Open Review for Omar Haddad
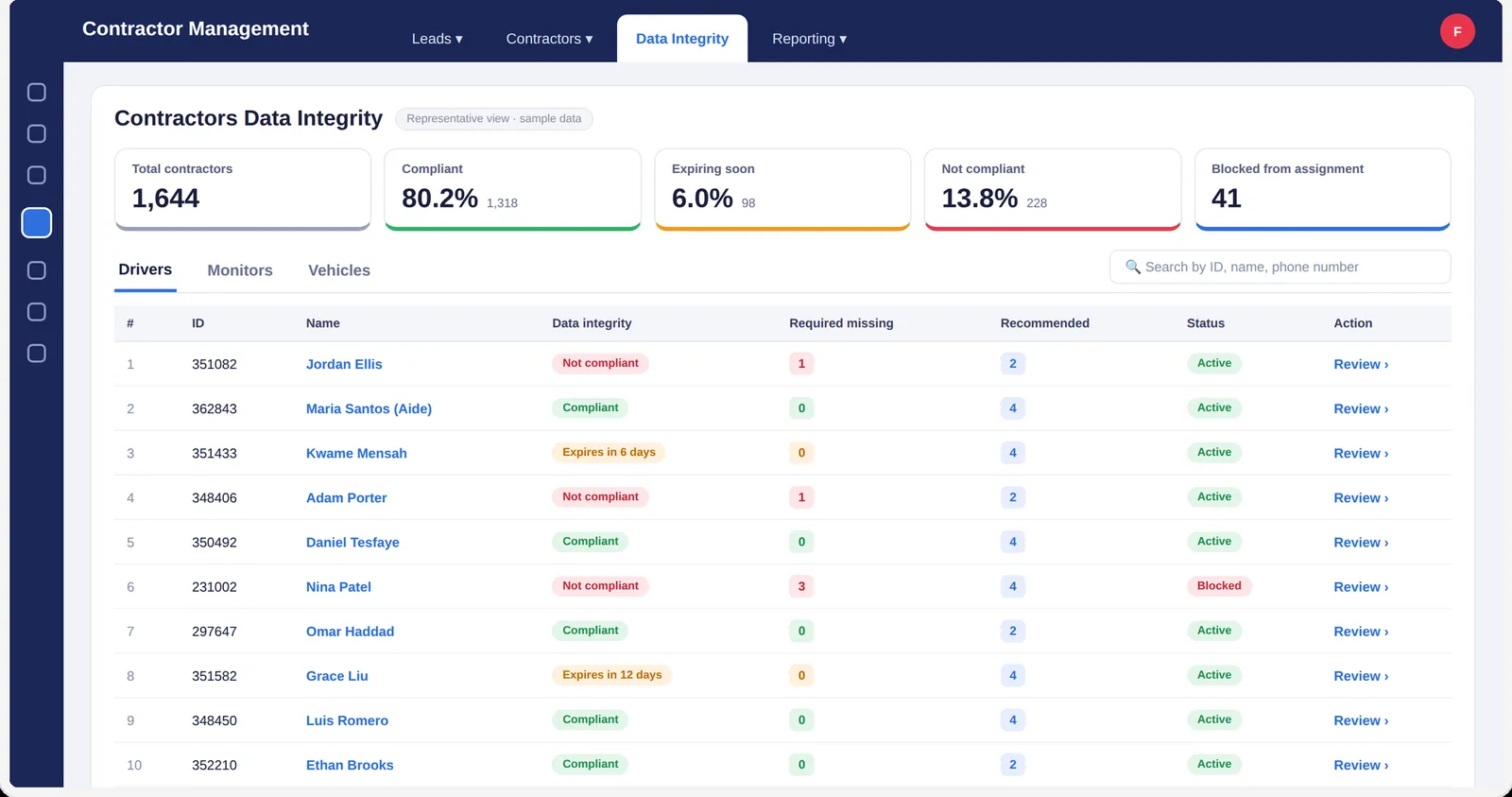1512x797 pixels. click(1361, 632)
